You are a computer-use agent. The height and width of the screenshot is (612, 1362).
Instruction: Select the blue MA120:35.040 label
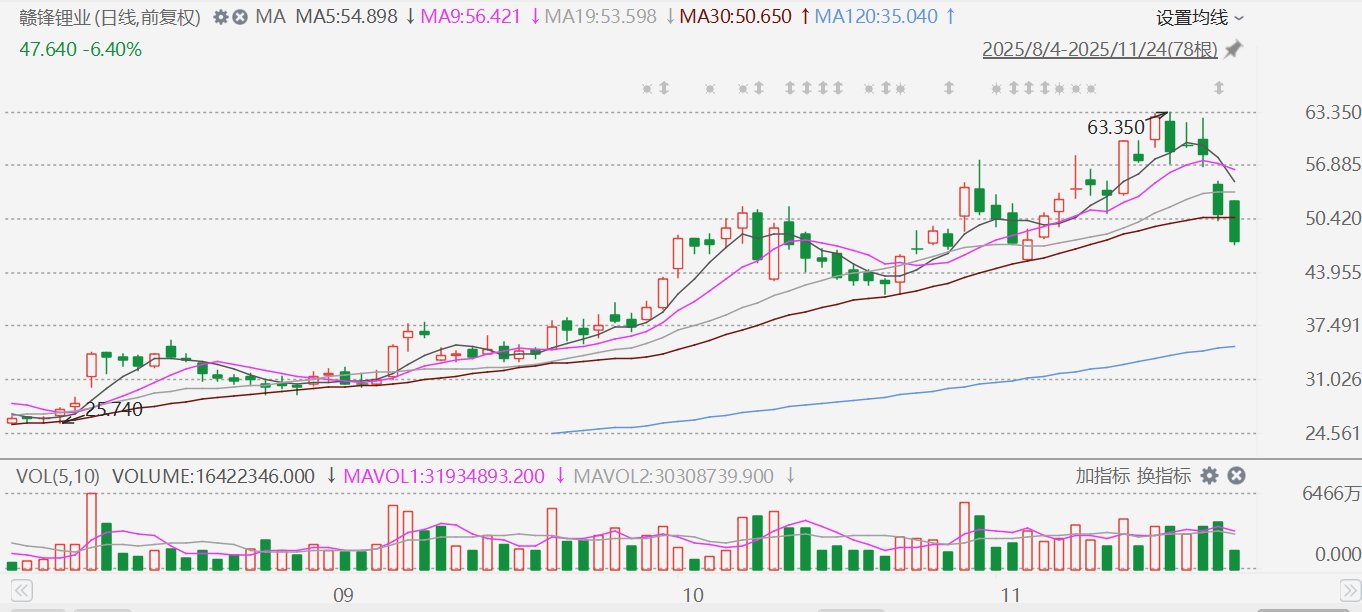876,17
